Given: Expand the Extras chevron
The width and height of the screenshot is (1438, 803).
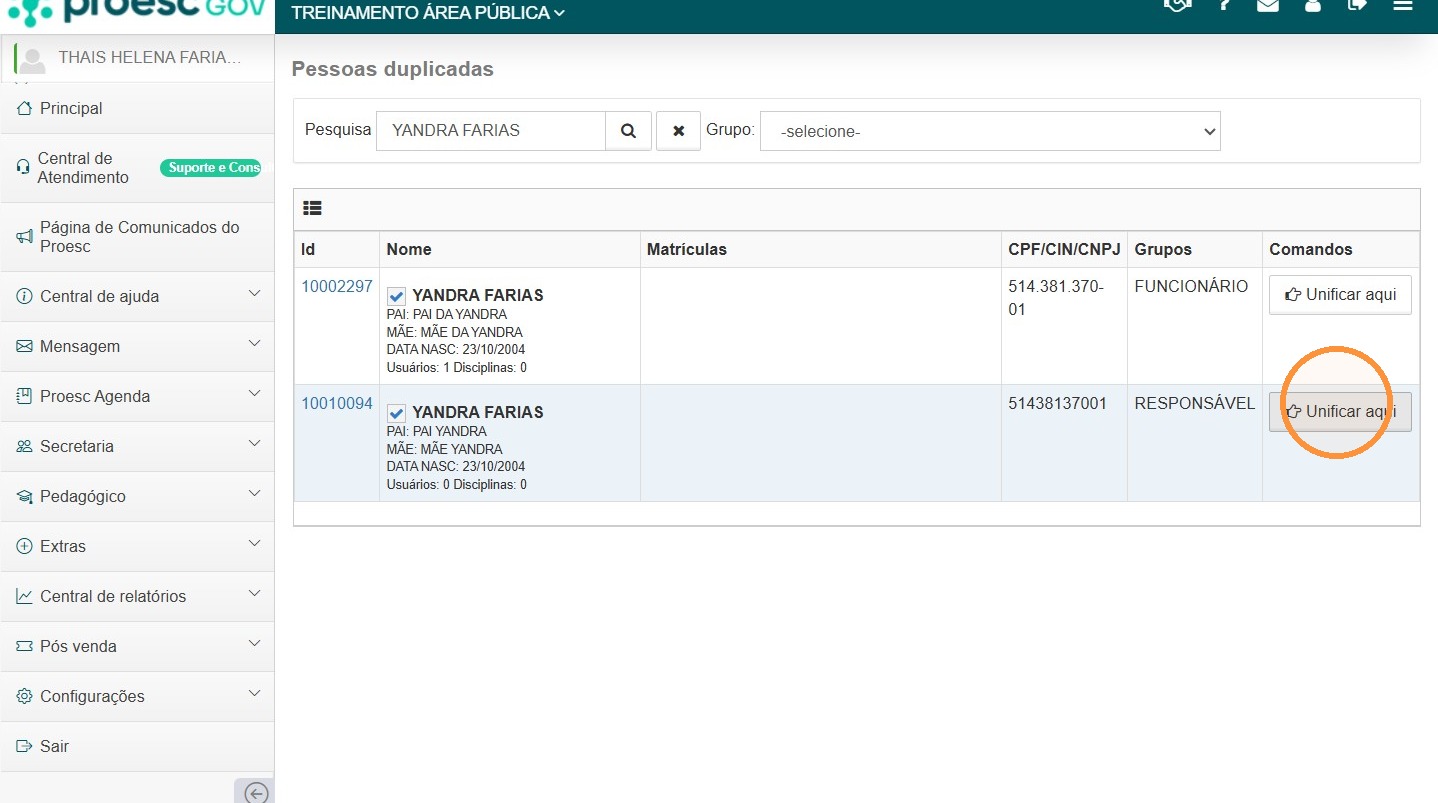Looking at the screenshot, I should pyautogui.click(x=254, y=544).
